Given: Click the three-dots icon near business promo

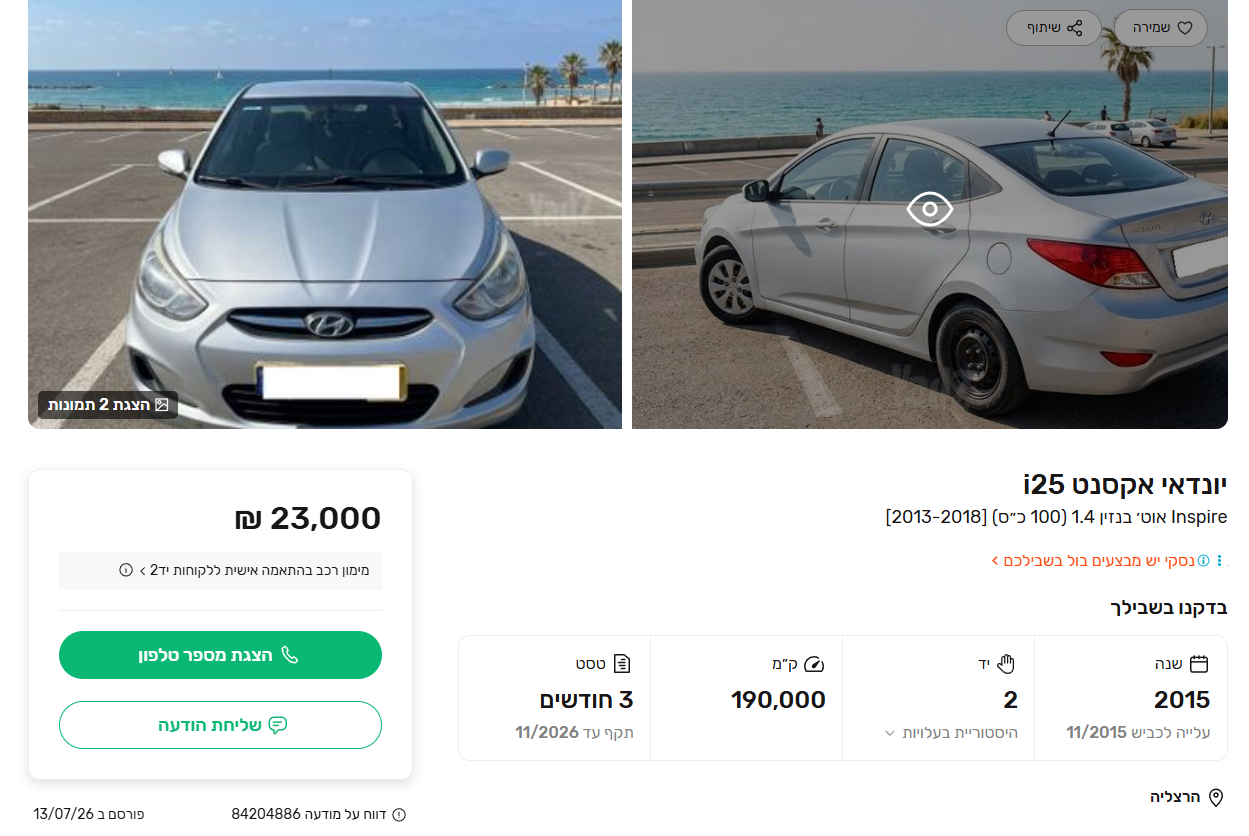Looking at the screenshot, I should click(1219, 560).
